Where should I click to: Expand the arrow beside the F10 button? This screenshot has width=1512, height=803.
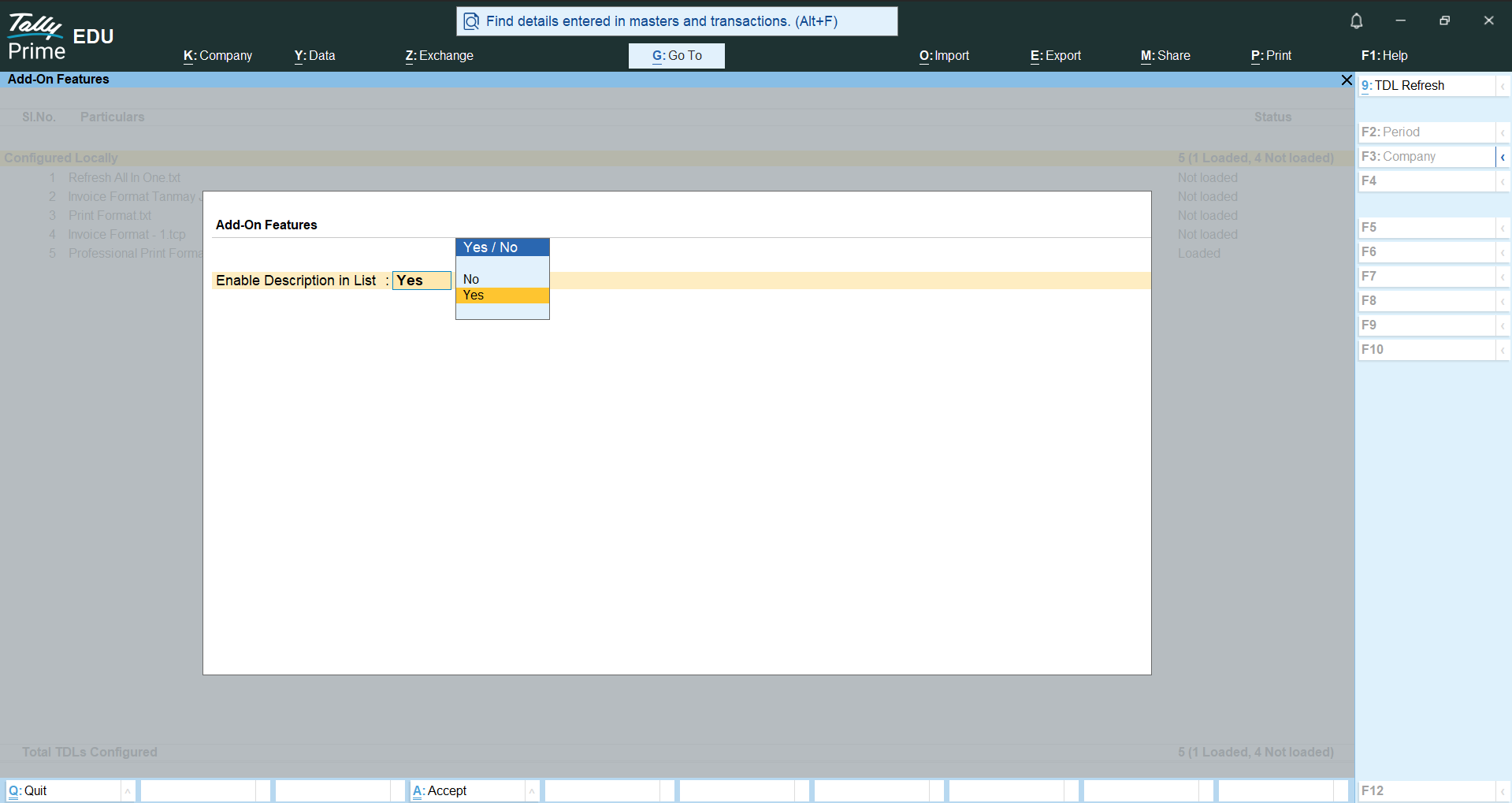click(x=1503, y=350)
